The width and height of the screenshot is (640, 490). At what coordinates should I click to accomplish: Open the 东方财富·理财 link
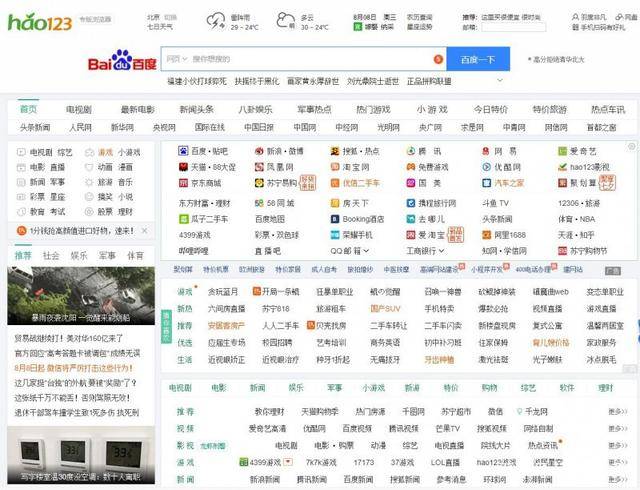(x=204, y=203)
